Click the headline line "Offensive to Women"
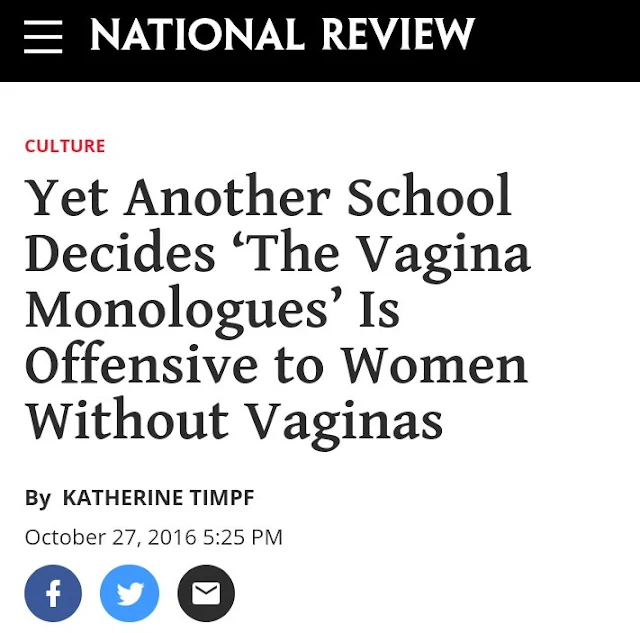Image resolution: width=640 pixels, height=633 pixels. tap(276, 365)
